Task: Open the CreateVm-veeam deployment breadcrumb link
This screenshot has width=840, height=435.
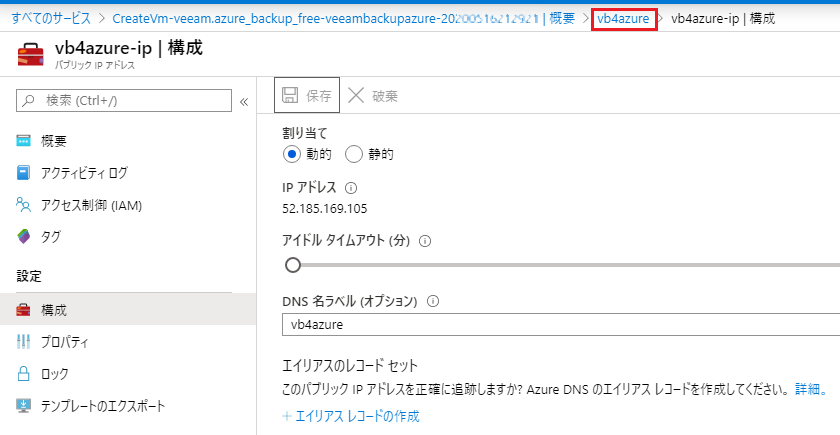Action: pos(343,19)
